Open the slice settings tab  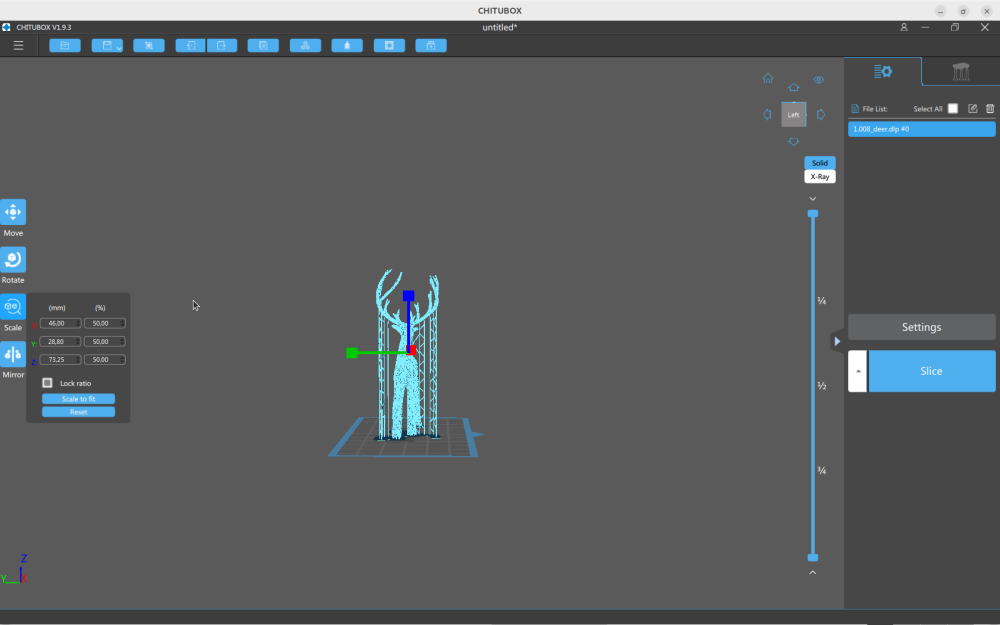(x=883, y=71)
